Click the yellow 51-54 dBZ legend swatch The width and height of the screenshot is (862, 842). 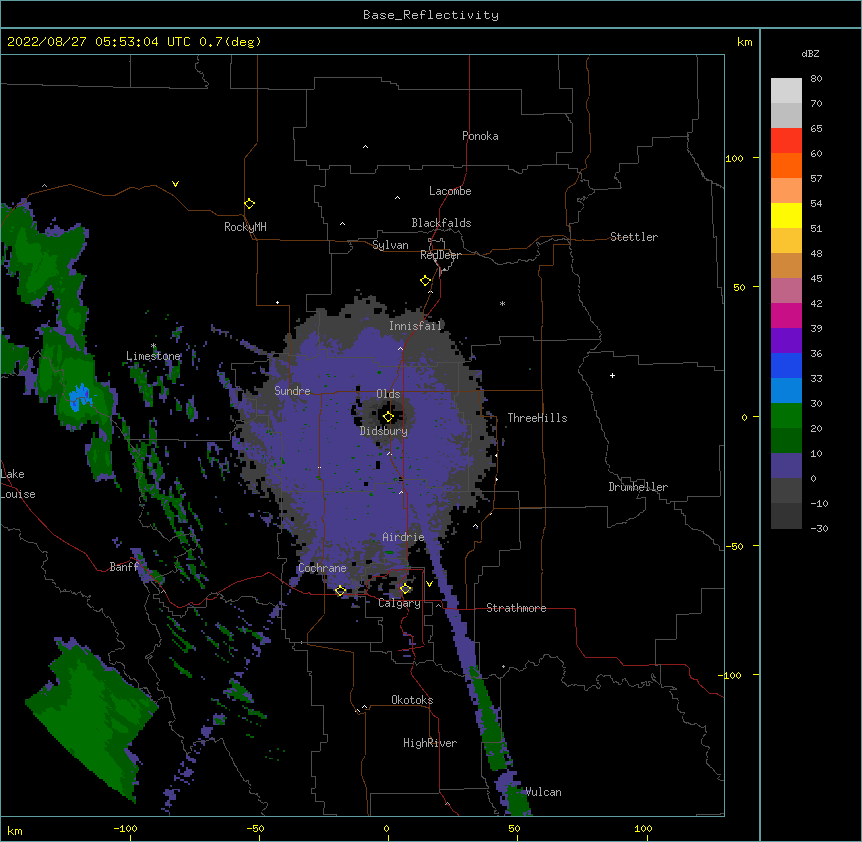pyautogui.click(x=786, y=215)
